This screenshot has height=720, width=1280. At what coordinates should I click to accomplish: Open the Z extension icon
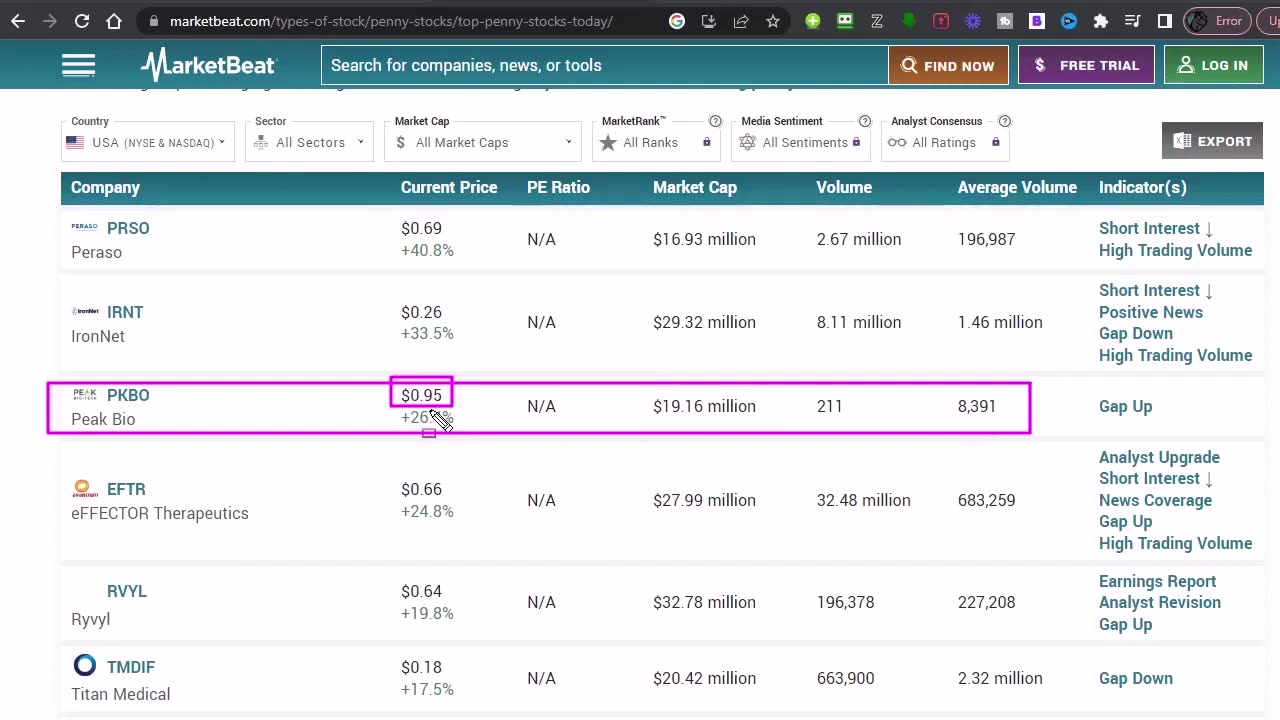[x=877, y=21]
